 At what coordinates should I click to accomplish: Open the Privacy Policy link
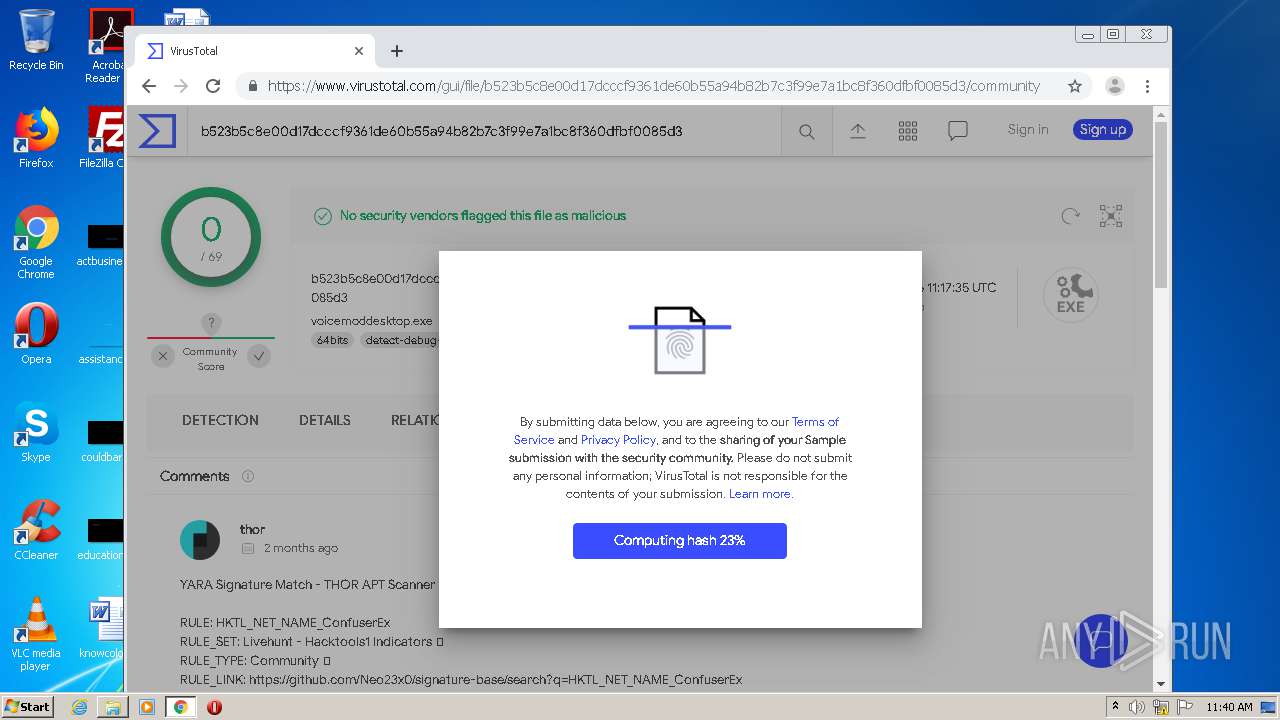tap(618, 440)
